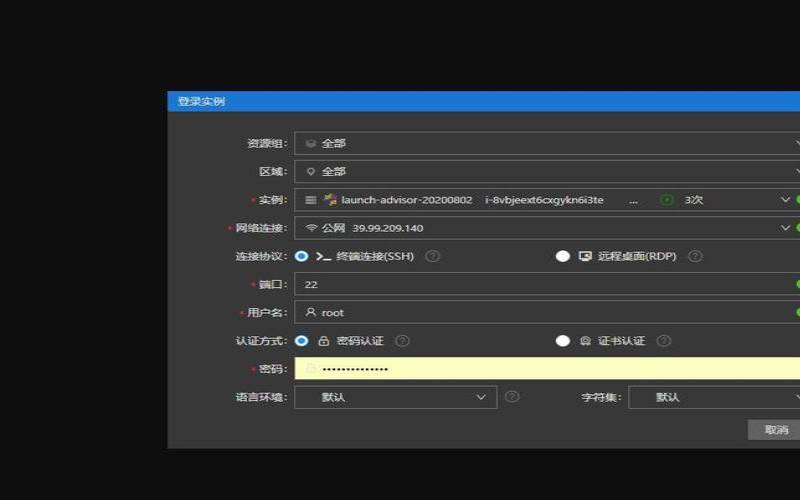800x500 pixels.
Task: Expand the 字符集 dropdown set to 默认
Action: click(714, 397)
